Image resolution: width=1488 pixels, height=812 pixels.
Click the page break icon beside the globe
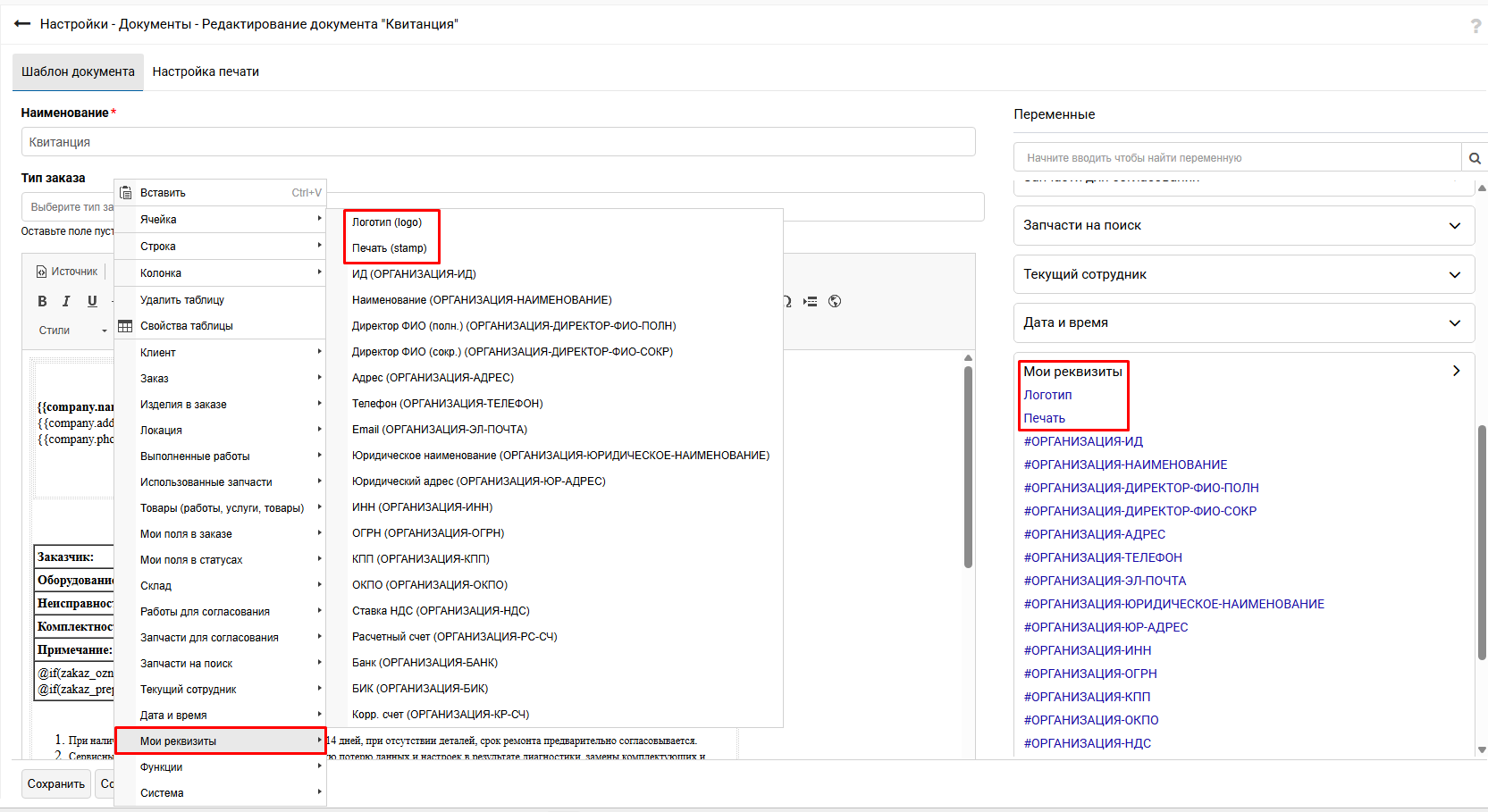tap(811, 301)
